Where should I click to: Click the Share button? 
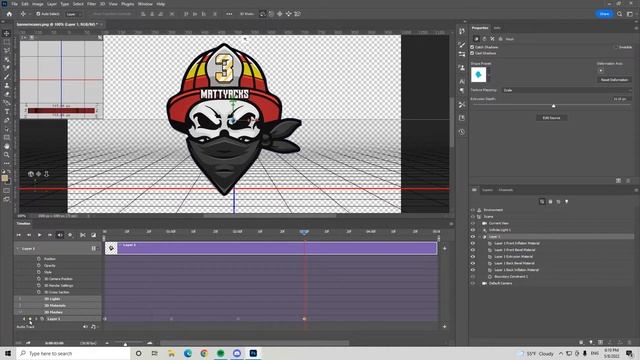point(604,14)
